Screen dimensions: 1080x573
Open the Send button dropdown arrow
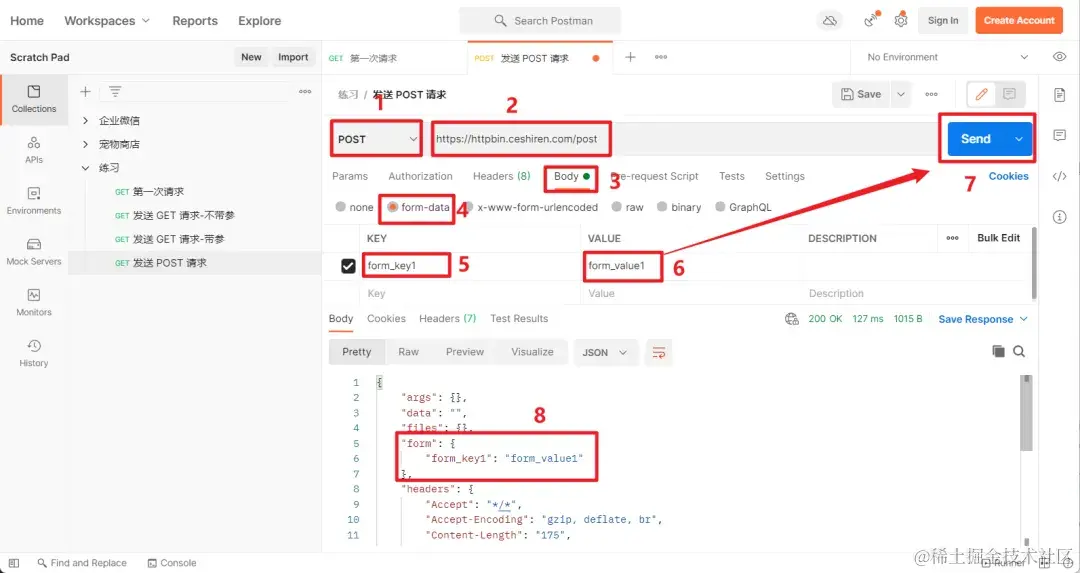(x=1019, y=139)
